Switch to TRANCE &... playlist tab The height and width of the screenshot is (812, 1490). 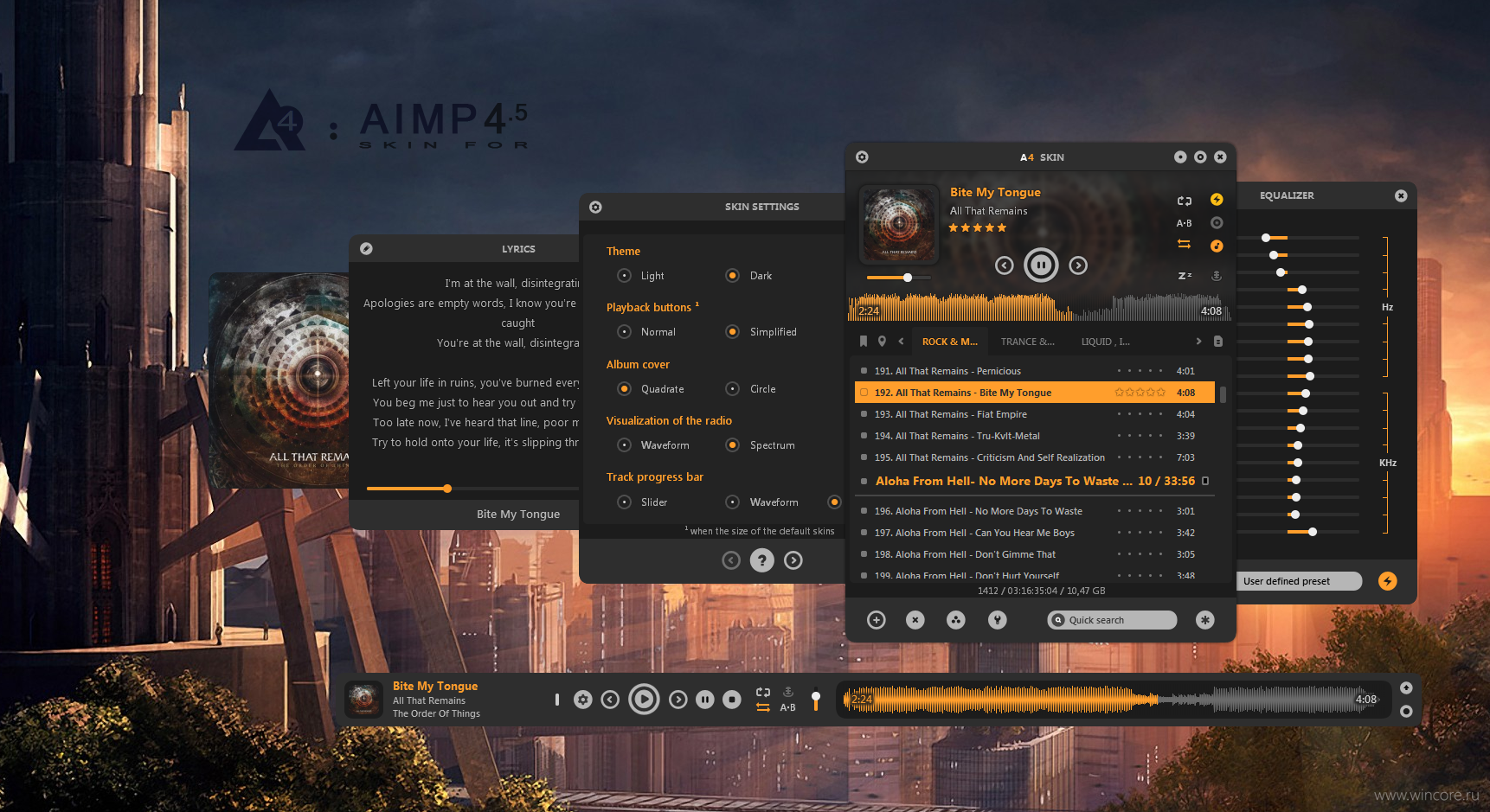[1028, 342]
